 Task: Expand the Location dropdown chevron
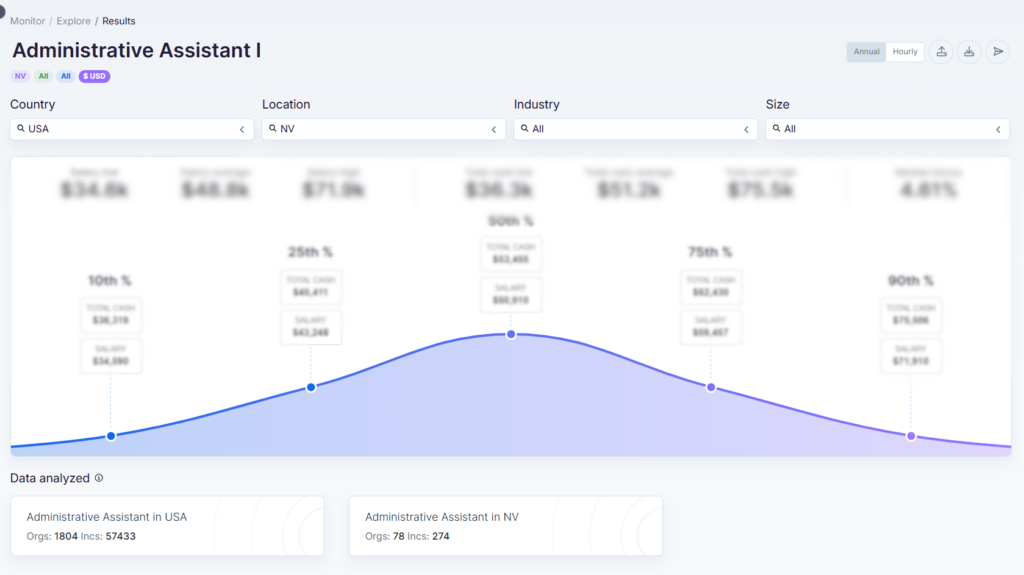pos(493,130)
